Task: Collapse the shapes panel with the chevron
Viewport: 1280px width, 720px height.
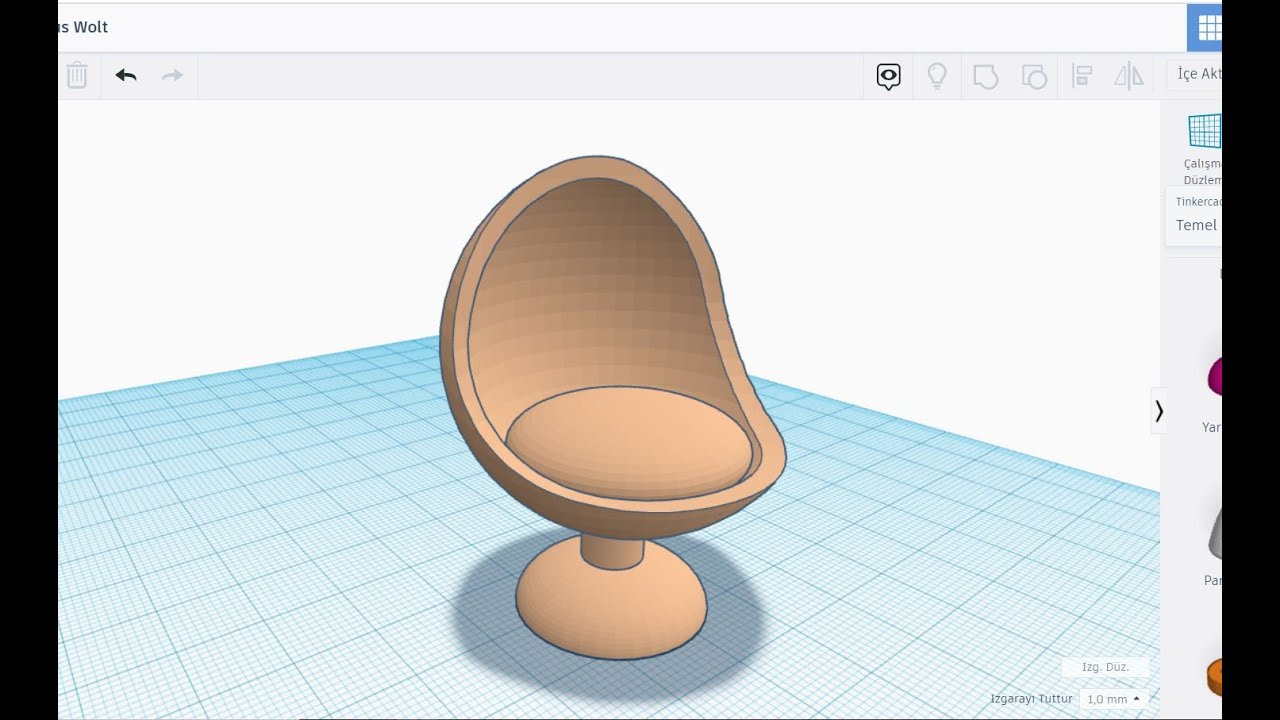Action: click(x=1159, y=411)
